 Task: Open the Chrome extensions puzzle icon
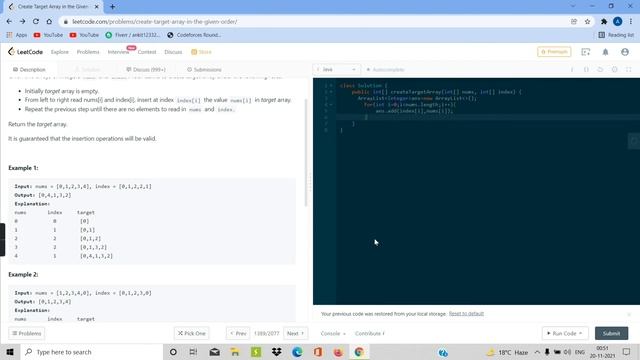pyautogui.click(x=604, y=22)
